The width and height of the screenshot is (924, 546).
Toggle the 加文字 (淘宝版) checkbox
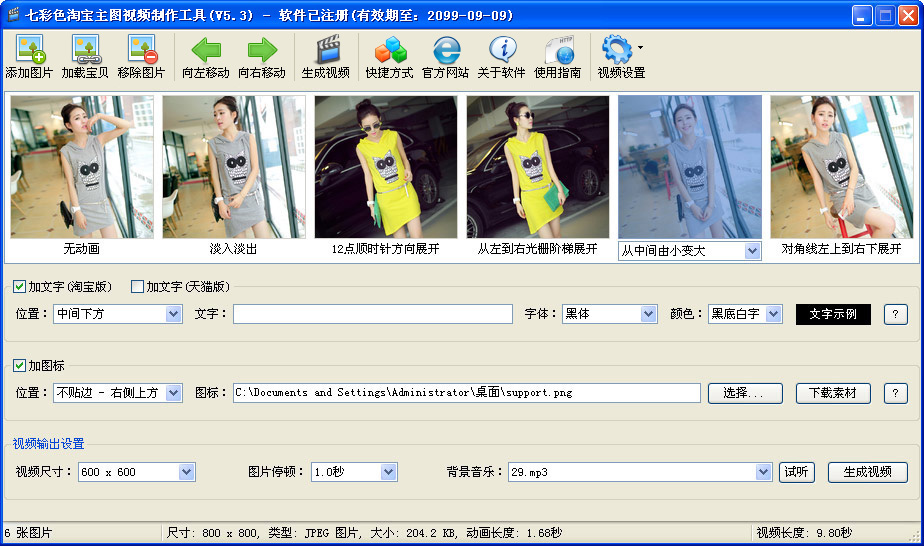tap(20, 287)
